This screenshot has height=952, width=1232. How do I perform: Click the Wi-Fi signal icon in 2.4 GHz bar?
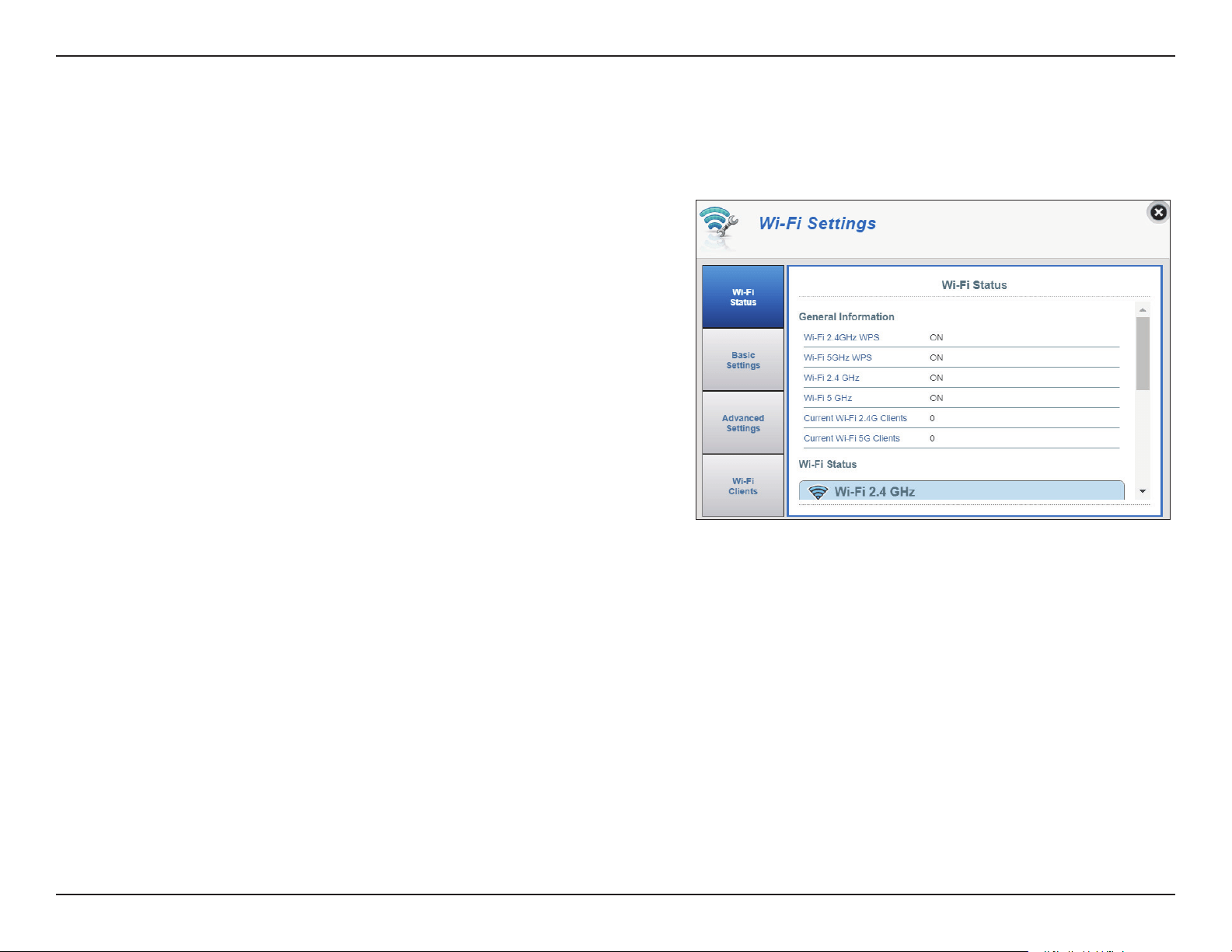818,492
